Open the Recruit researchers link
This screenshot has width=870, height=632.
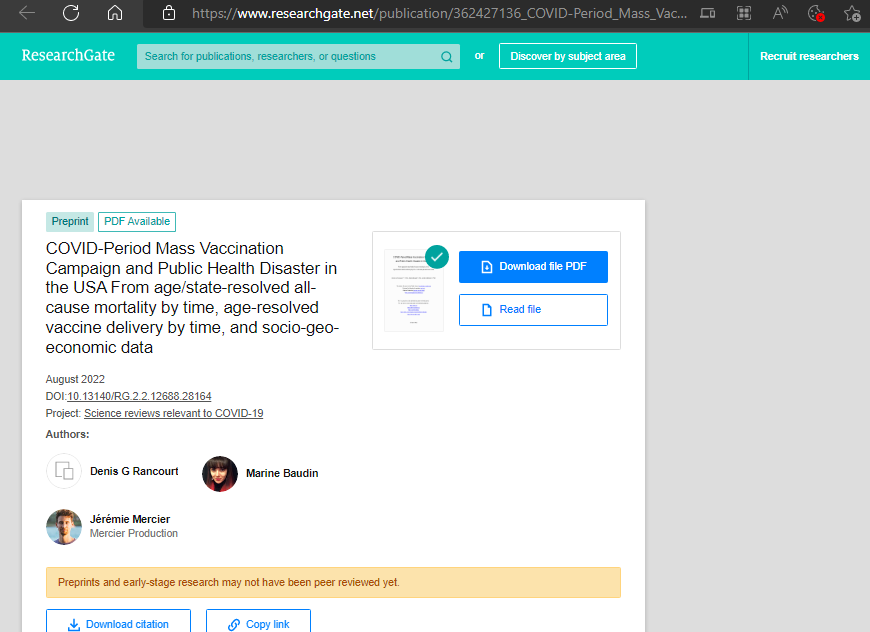click(x=809, y=56)
